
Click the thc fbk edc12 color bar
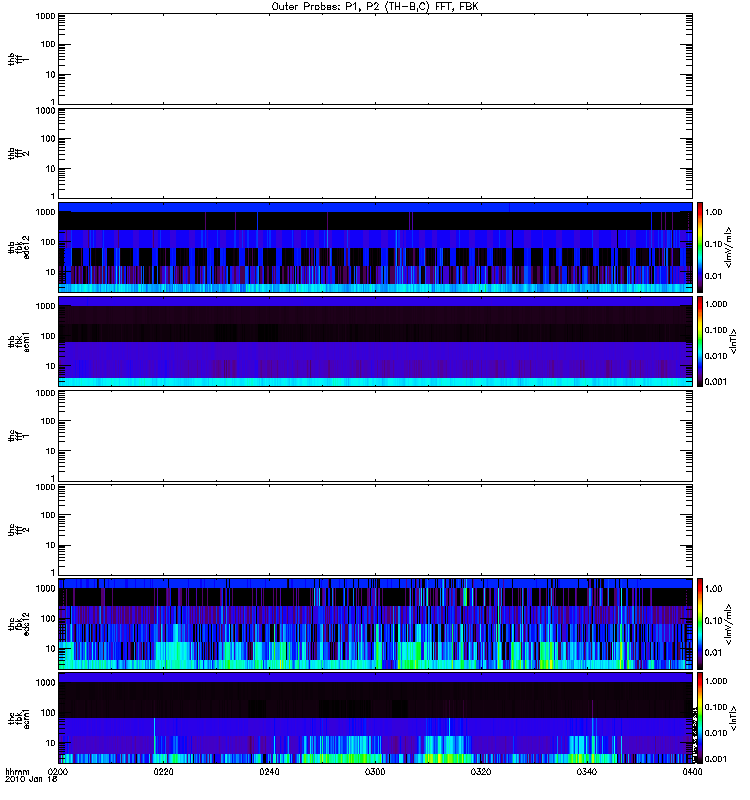pos(700,623)
